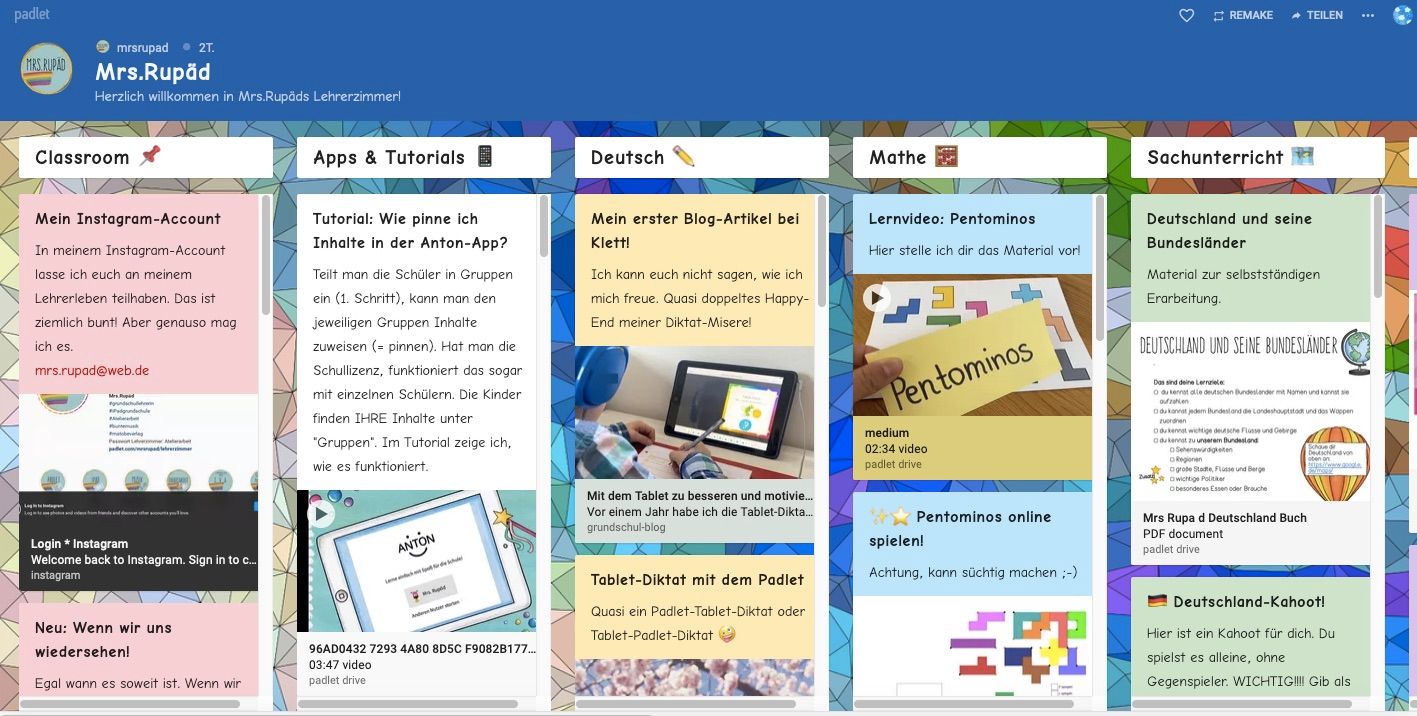Open the online Pentominos game preview image
This screenshot has height=716, width=1417.
pos(972,645)
